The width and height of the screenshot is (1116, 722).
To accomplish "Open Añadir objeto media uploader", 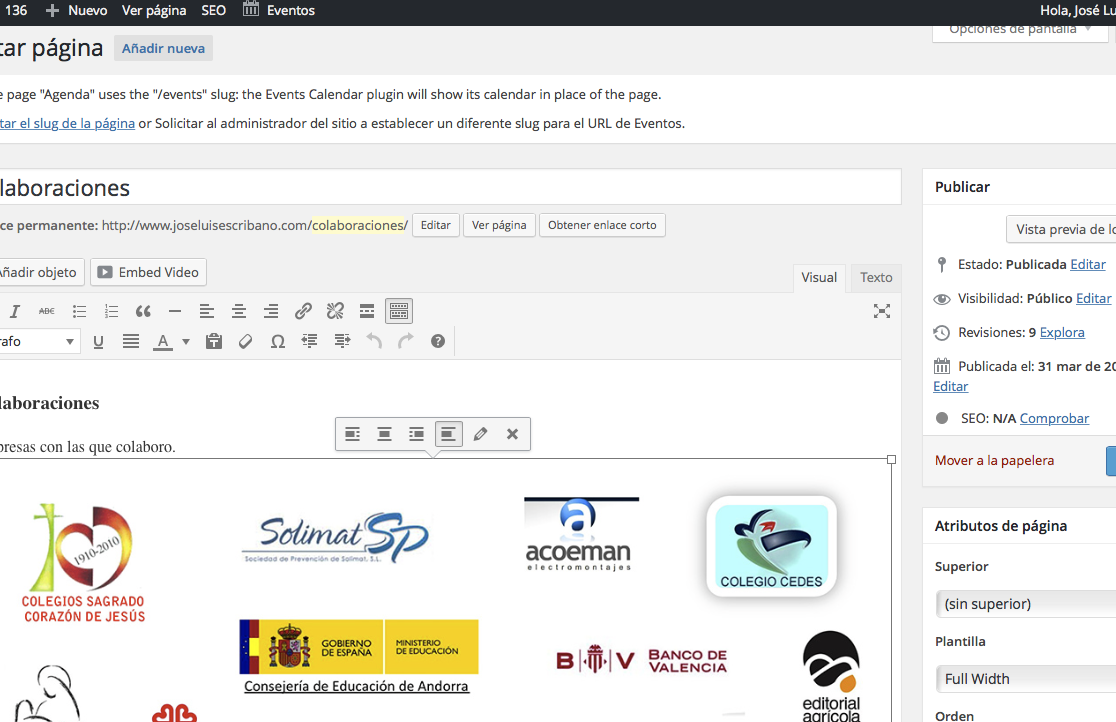I will [40, 272].
